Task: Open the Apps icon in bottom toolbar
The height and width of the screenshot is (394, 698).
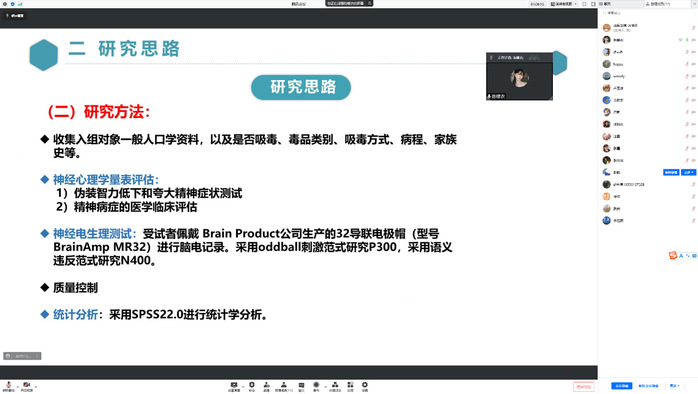Action: pos(350,386)
